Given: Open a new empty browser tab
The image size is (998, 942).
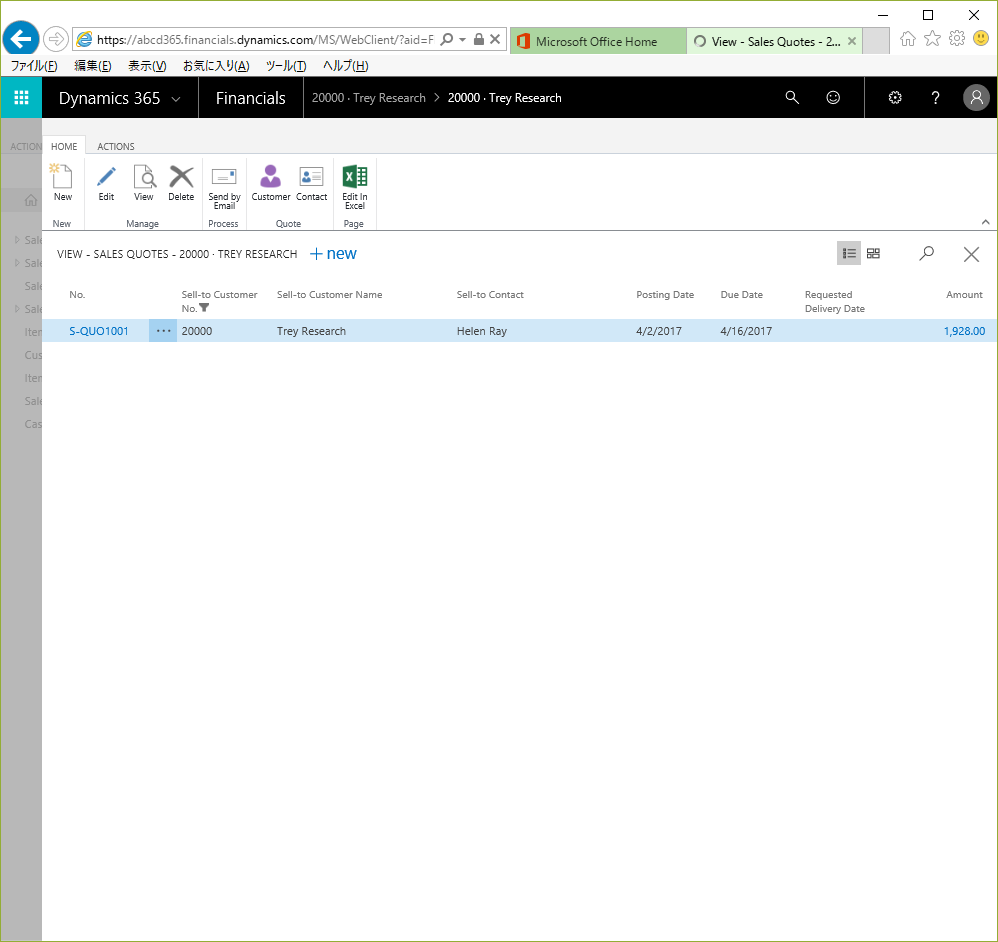Looking at the screenshot, I should 876,41.
